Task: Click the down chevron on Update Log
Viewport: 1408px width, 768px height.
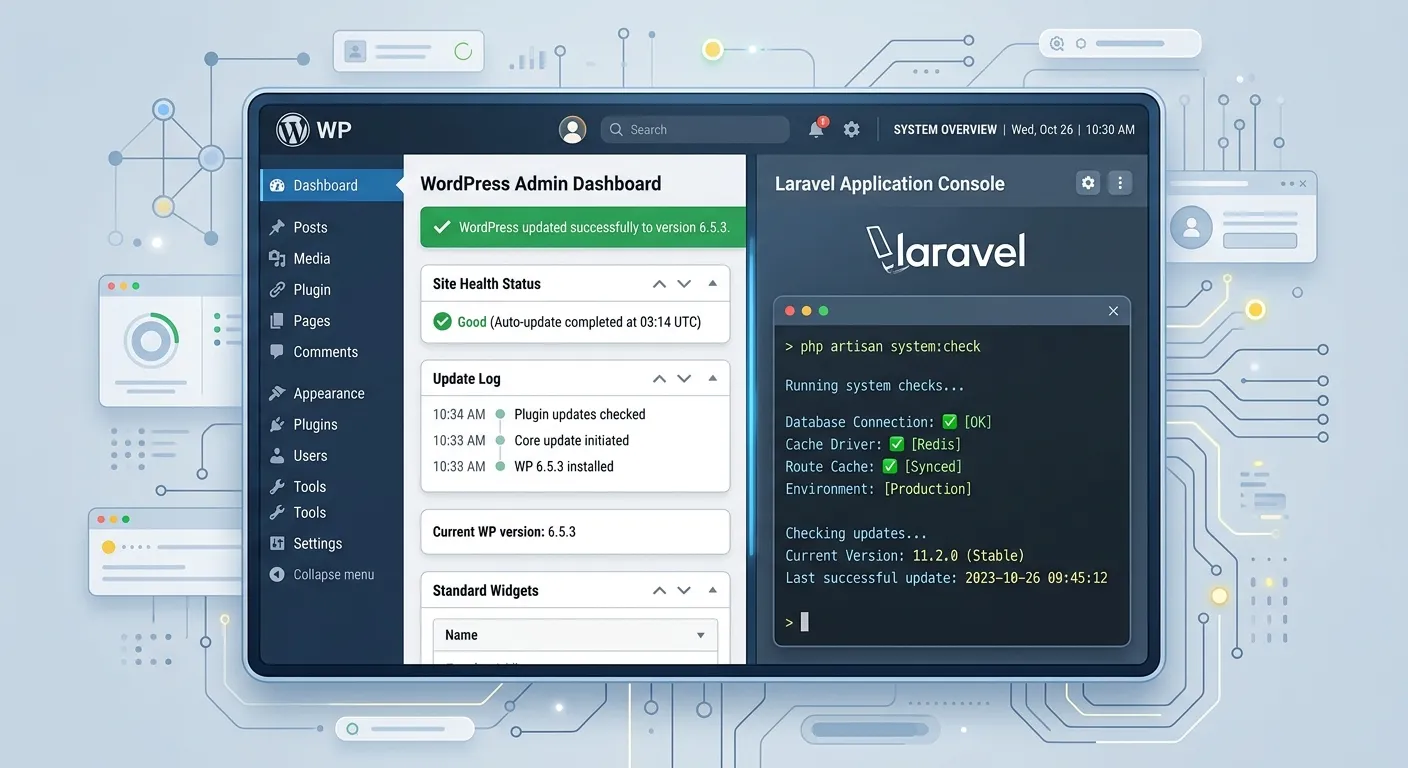Action: [684, 379]
